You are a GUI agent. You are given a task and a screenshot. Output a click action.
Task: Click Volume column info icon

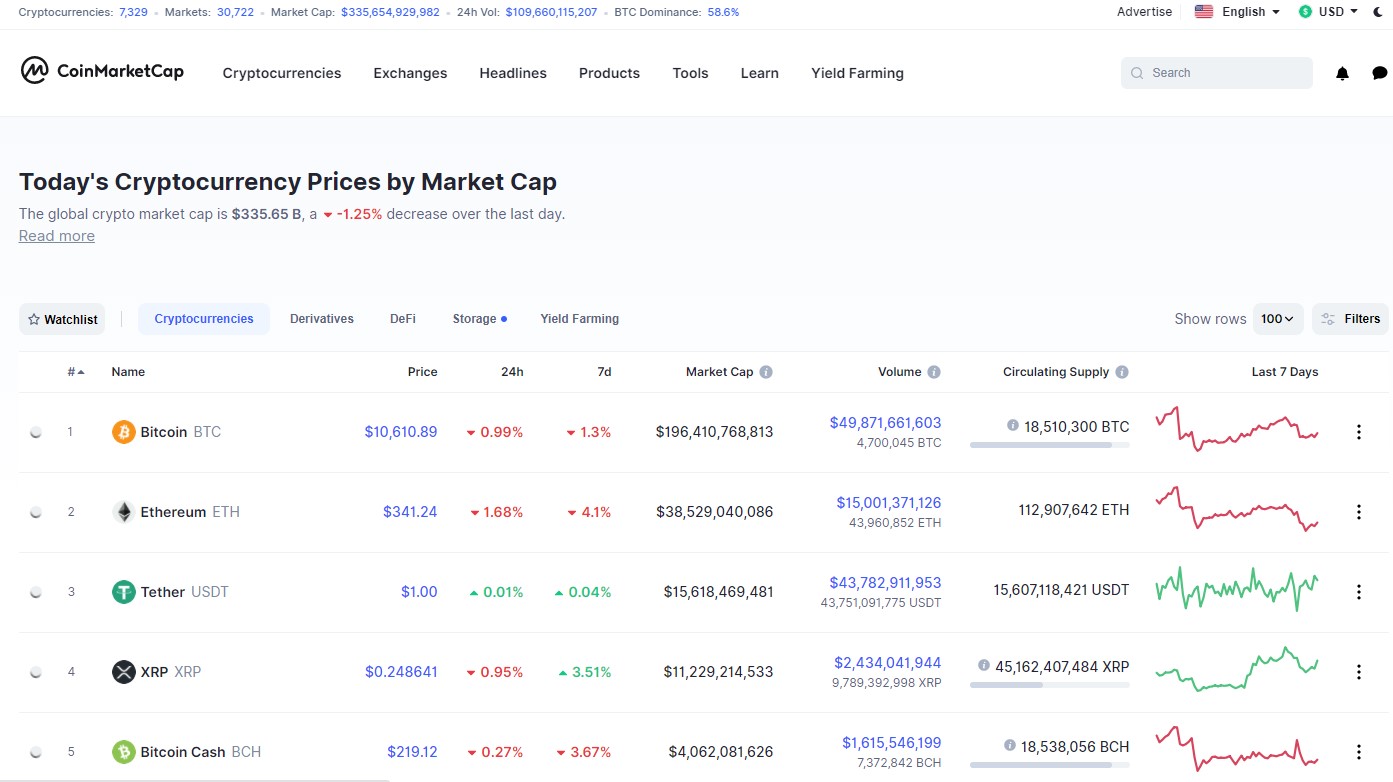coord(934,372)
